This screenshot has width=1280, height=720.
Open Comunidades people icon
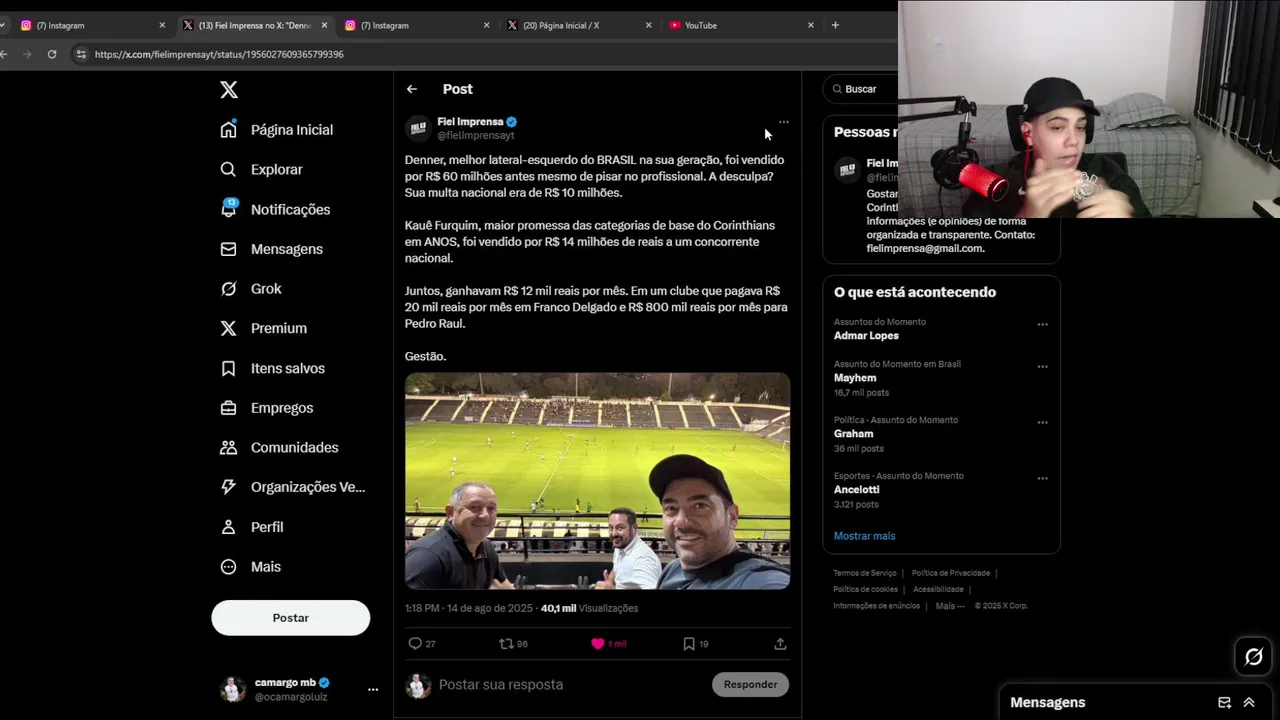pyautogui.click(x=229, y=447)
